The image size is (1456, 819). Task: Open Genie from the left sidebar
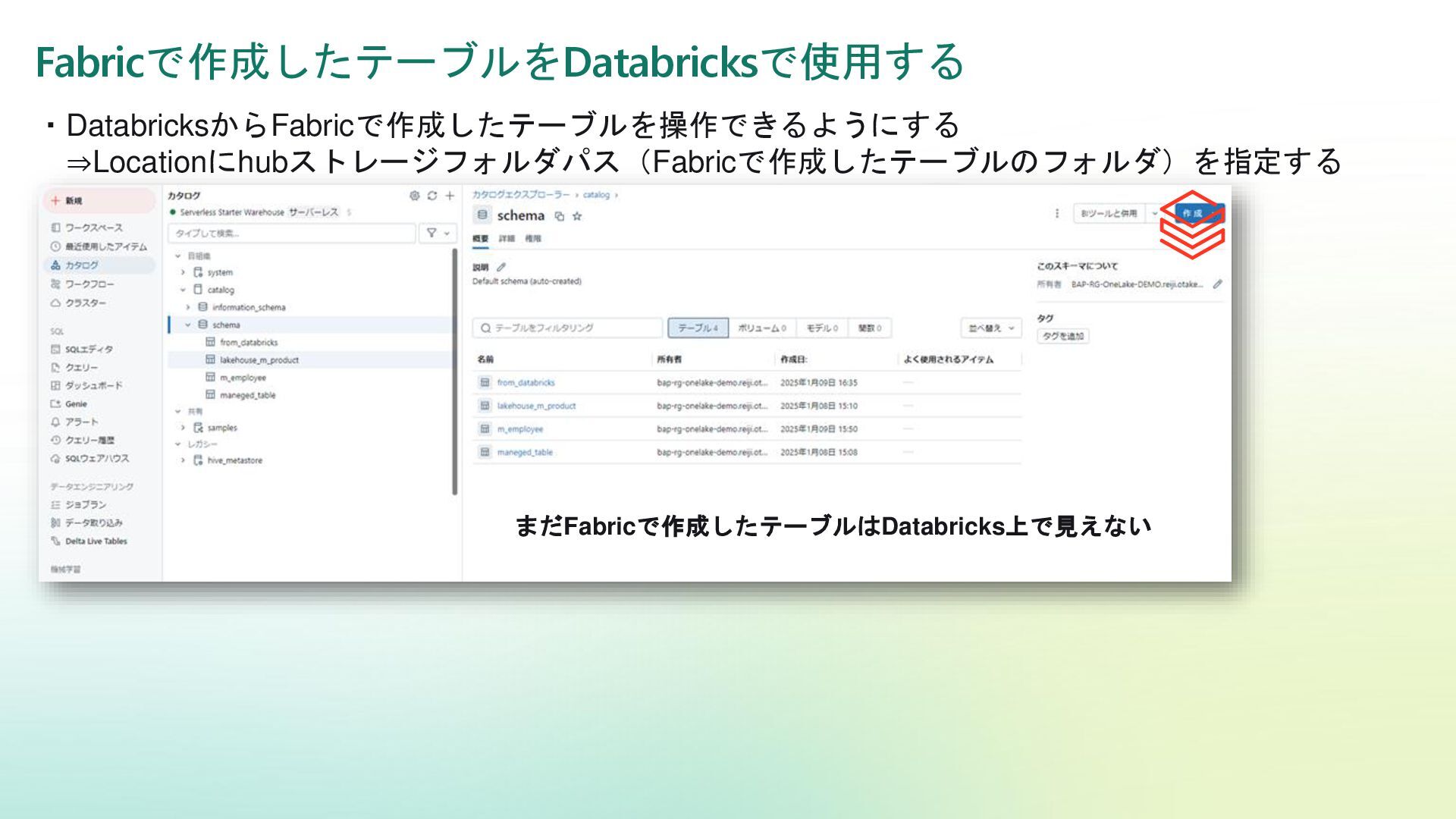coord(76,404)
